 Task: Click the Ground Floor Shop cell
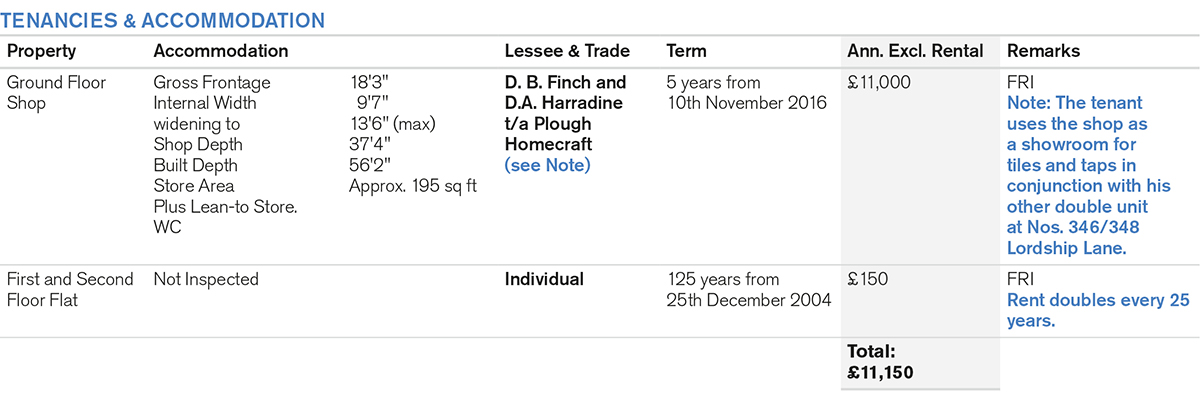[56, 92]
